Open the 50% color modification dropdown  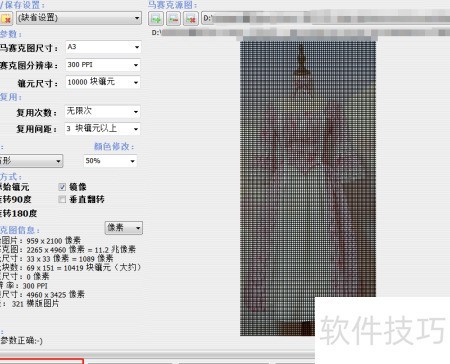tap(110, 161)
